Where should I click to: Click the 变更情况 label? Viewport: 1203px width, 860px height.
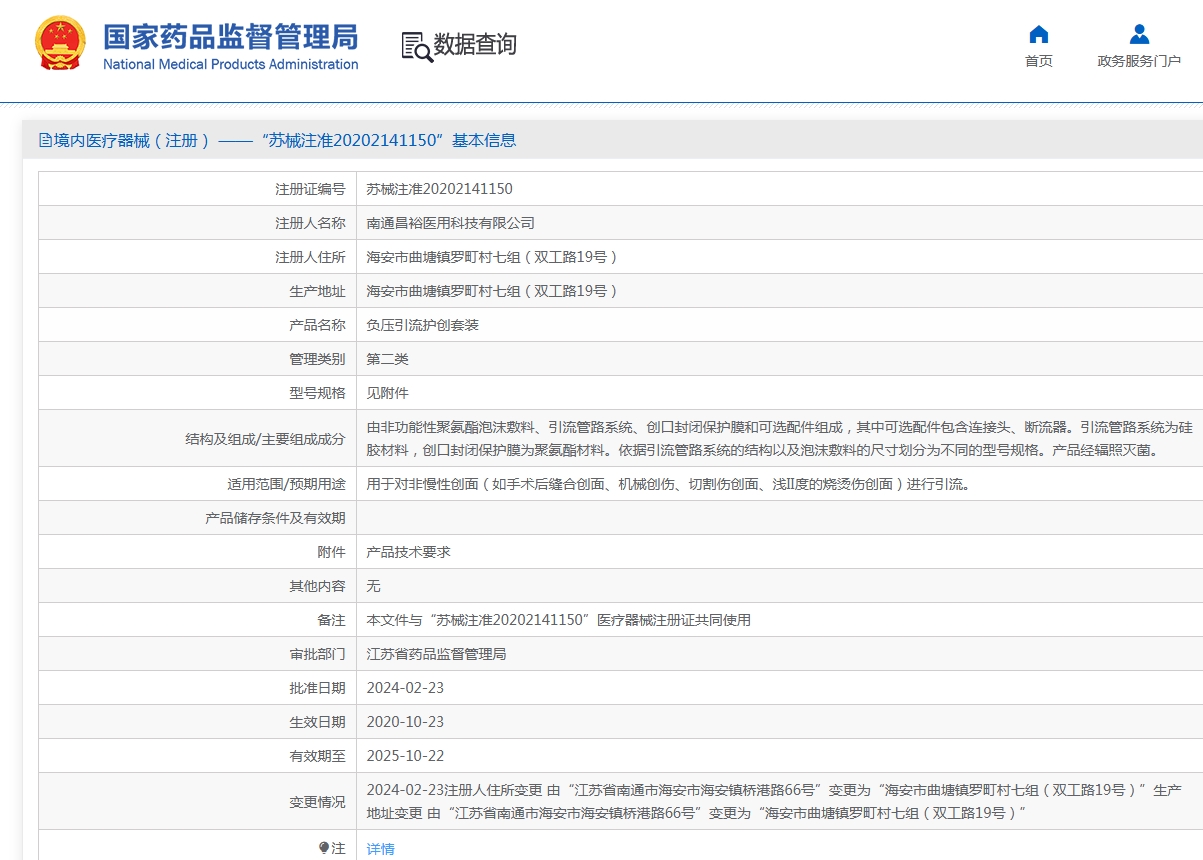pos(317,802)
